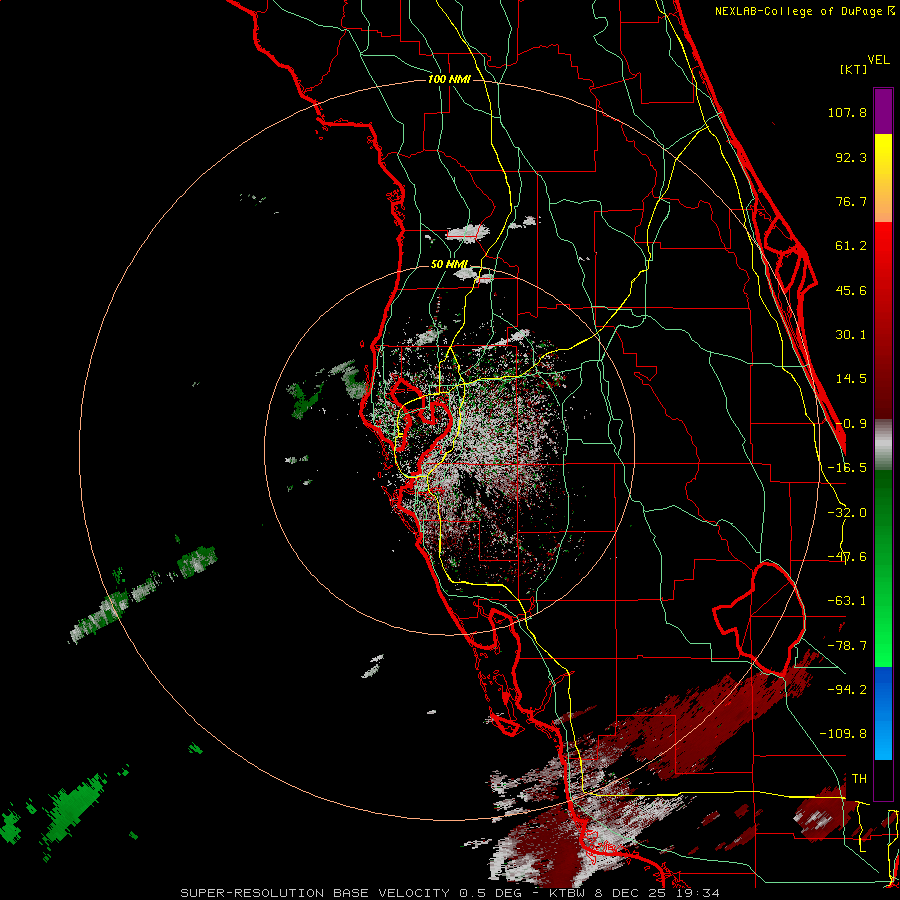900x900 pixels.
Task: Click the 107.8 velocity scale value
Action: click(847, 112)
